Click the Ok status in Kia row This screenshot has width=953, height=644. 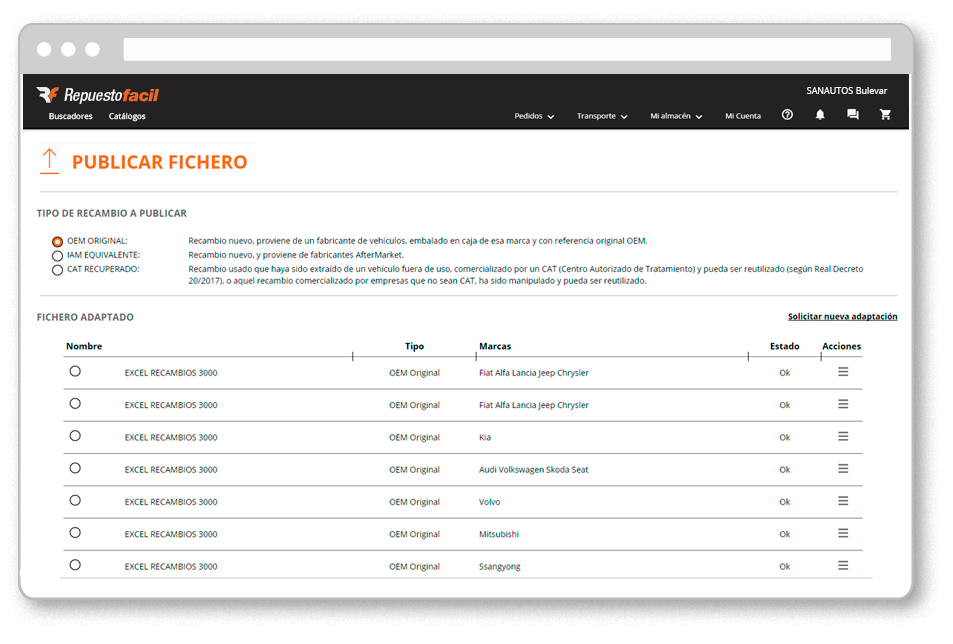[x=785, y=437]
